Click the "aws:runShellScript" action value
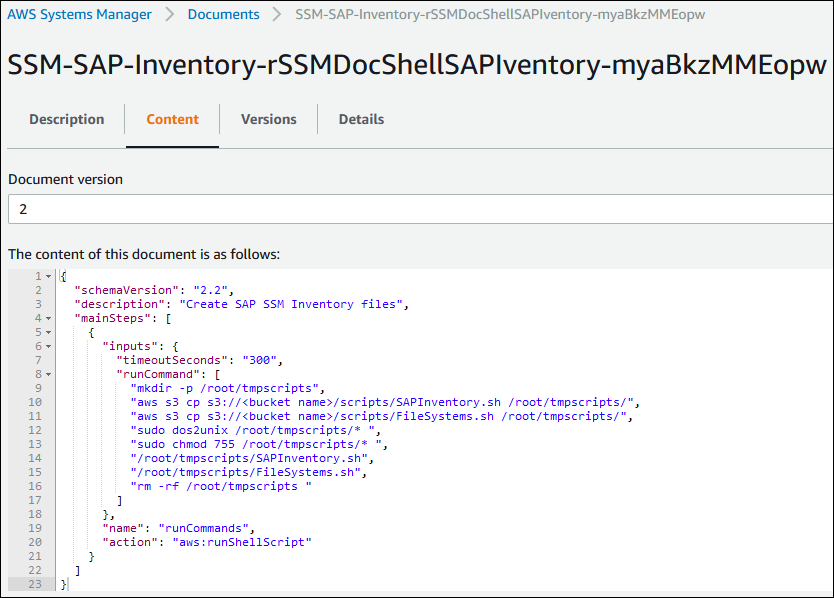This screenshot has height=598, width=834. pyautogui.click(x=242, y=542)
